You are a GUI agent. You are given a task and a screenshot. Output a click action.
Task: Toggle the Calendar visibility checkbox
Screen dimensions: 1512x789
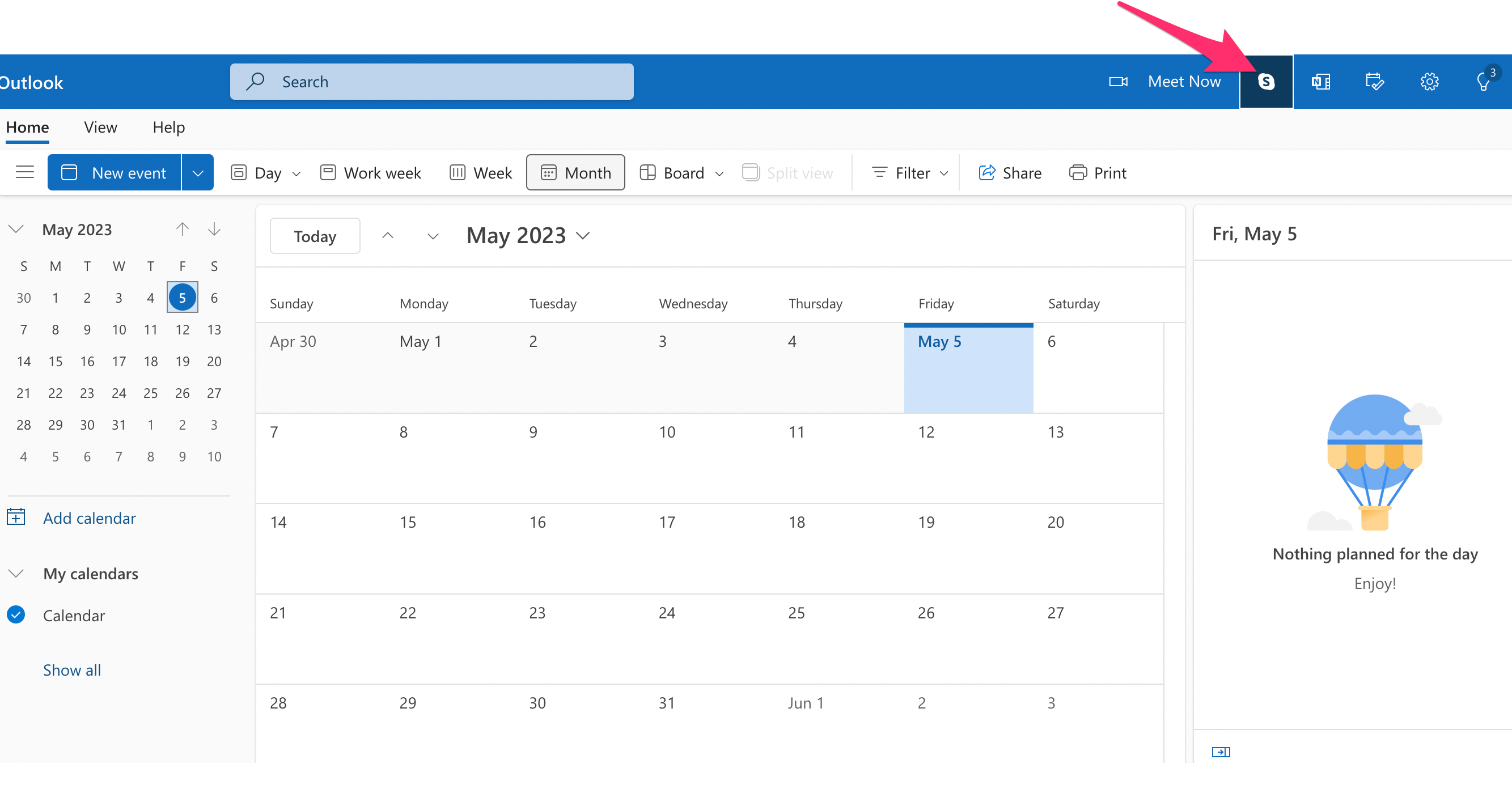click(16, 615)
